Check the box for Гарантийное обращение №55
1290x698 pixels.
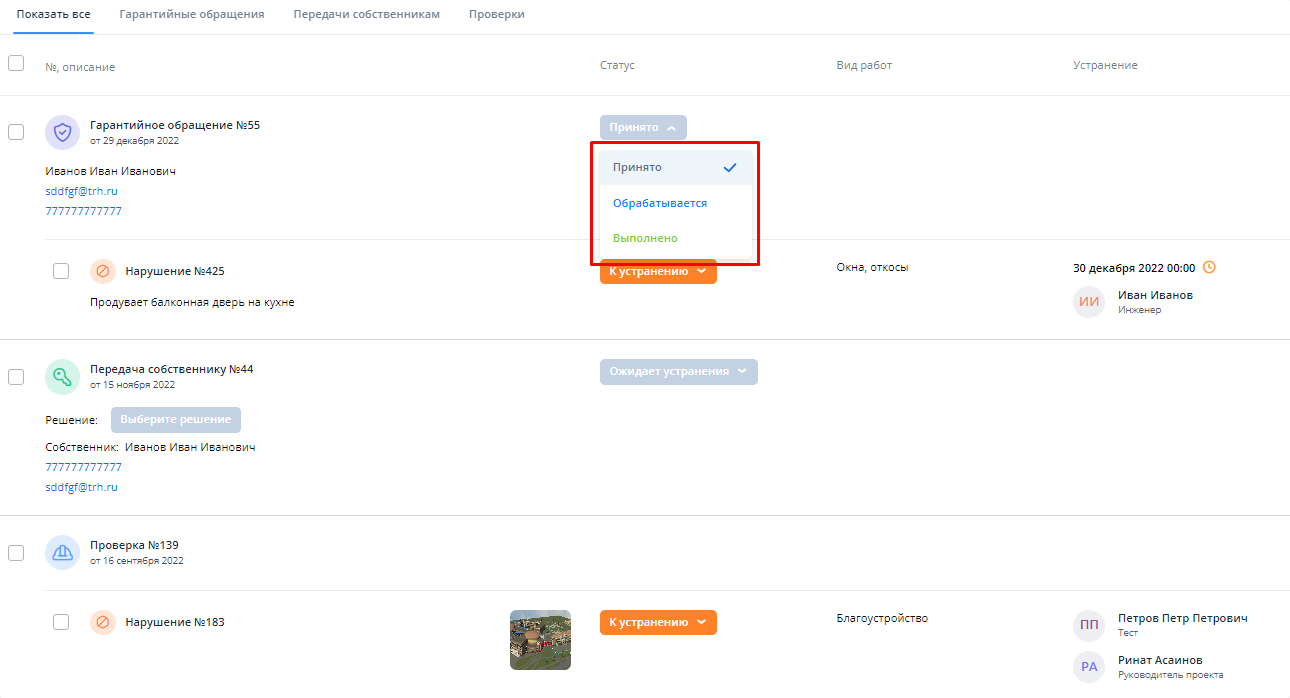click(16, 132)
